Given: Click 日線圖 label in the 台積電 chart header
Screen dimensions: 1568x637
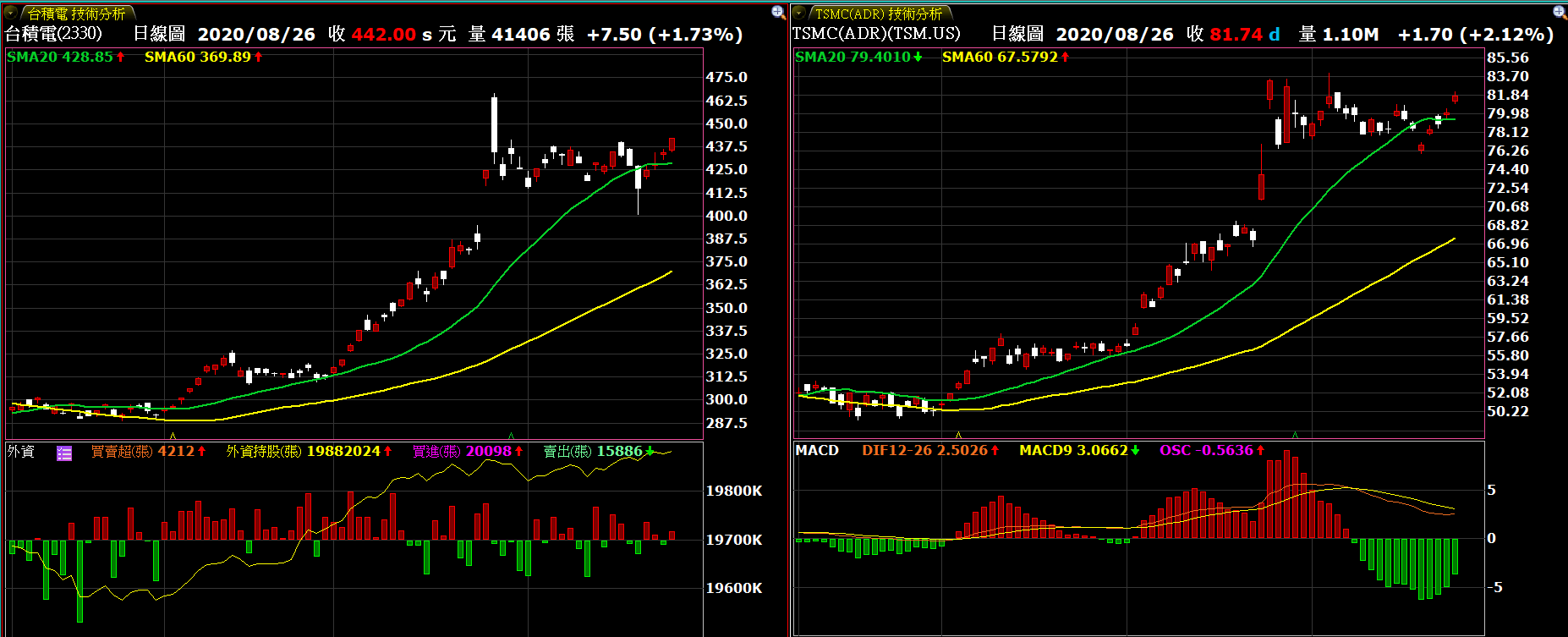Looking at the screenshot, I should point(160,34).
